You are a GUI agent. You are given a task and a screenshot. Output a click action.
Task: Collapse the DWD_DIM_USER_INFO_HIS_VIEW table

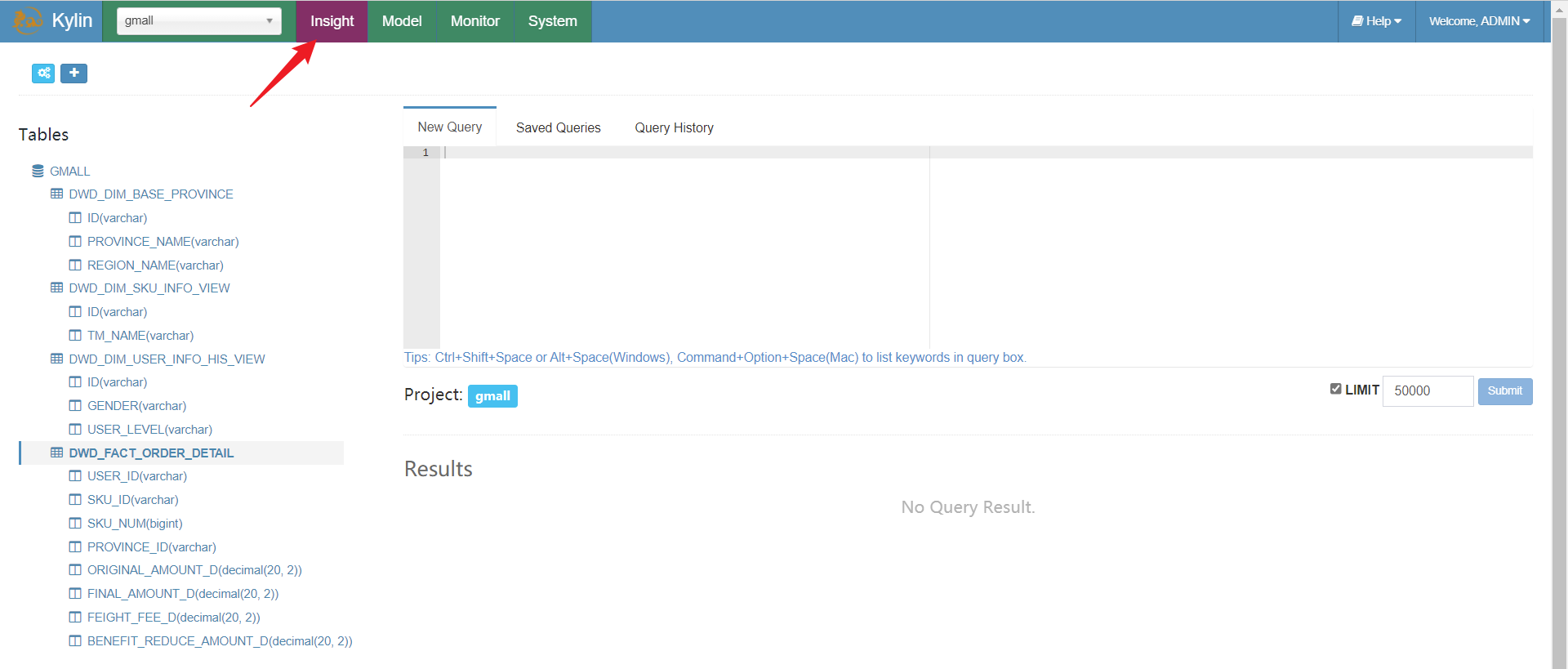click(x=167, y=359)
